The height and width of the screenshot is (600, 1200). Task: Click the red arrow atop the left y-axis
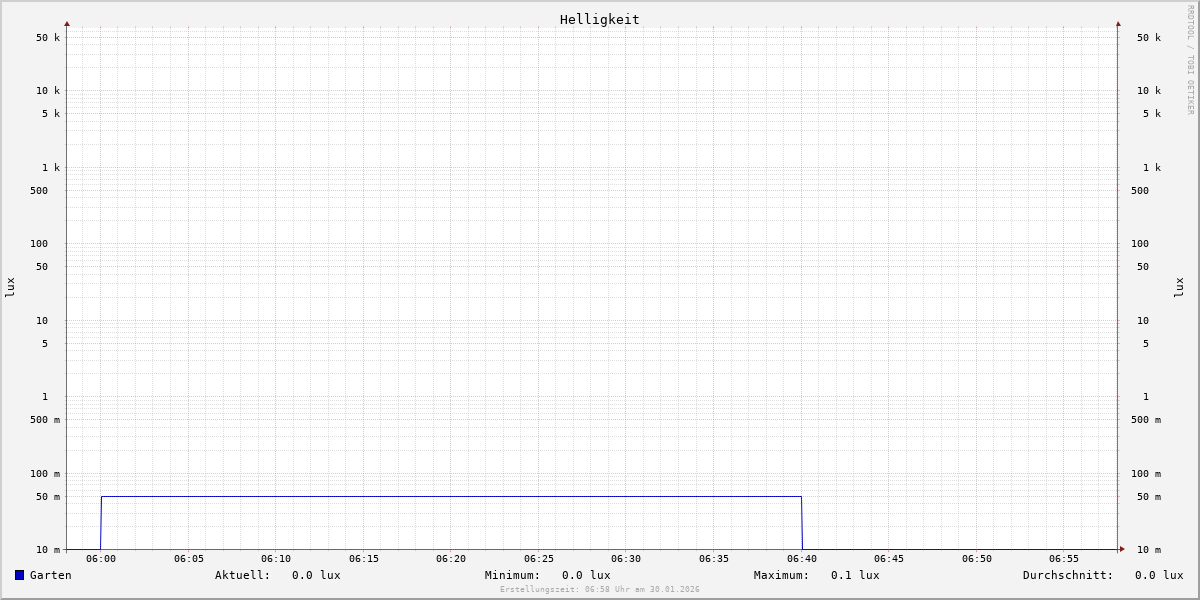(x=67, y=23)
